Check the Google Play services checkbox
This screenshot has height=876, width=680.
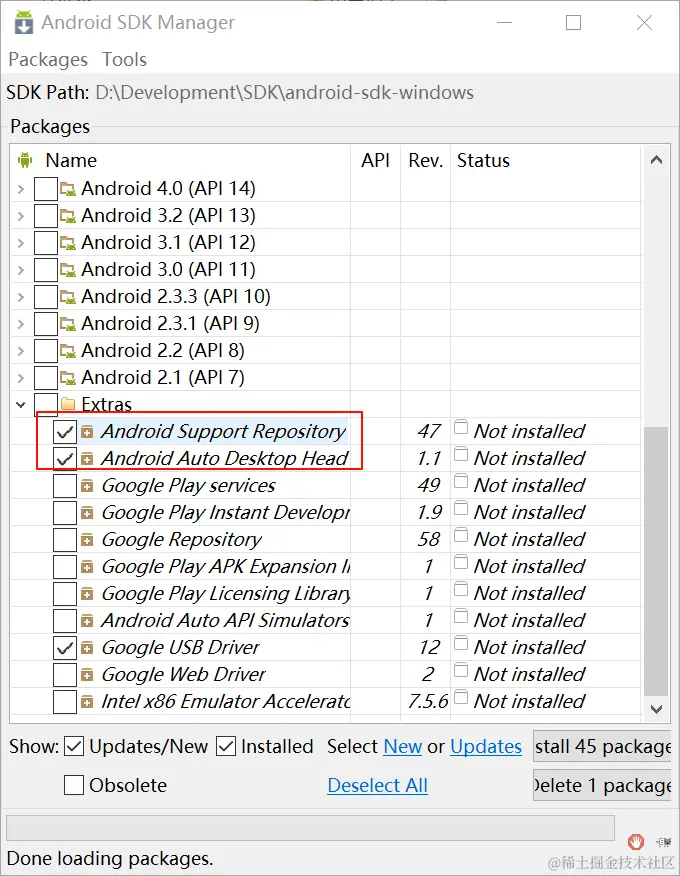[x=65, y=486]
